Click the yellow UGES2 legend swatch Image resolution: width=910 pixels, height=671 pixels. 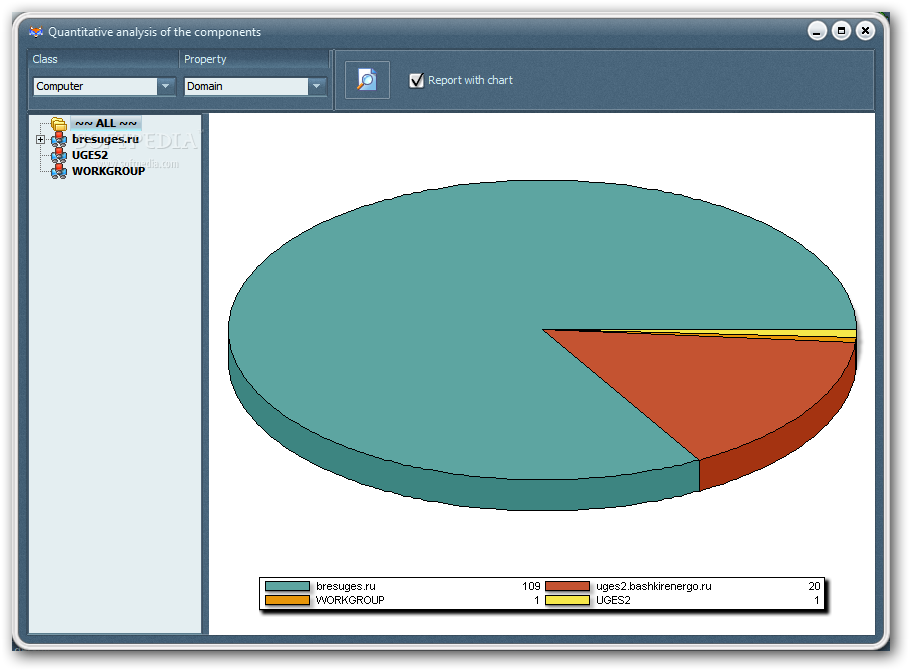pyautogui.click(x=568, y=600)
